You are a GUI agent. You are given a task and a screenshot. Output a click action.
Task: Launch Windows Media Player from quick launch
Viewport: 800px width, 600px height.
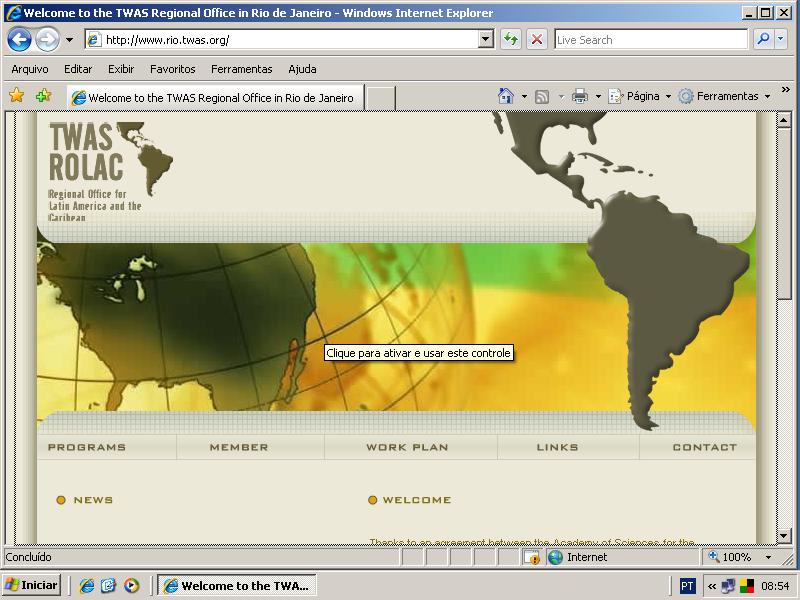point(131,585)
